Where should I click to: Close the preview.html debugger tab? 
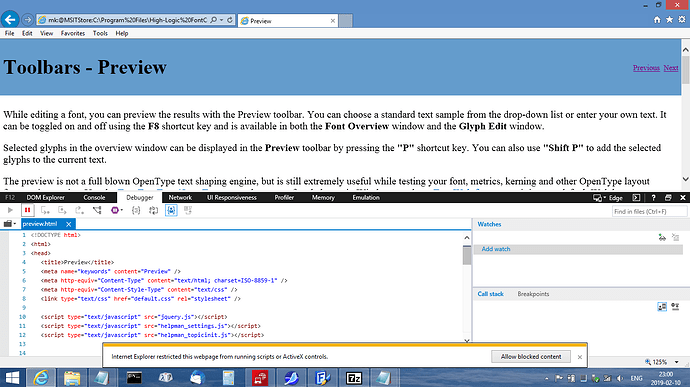[69, 224]
